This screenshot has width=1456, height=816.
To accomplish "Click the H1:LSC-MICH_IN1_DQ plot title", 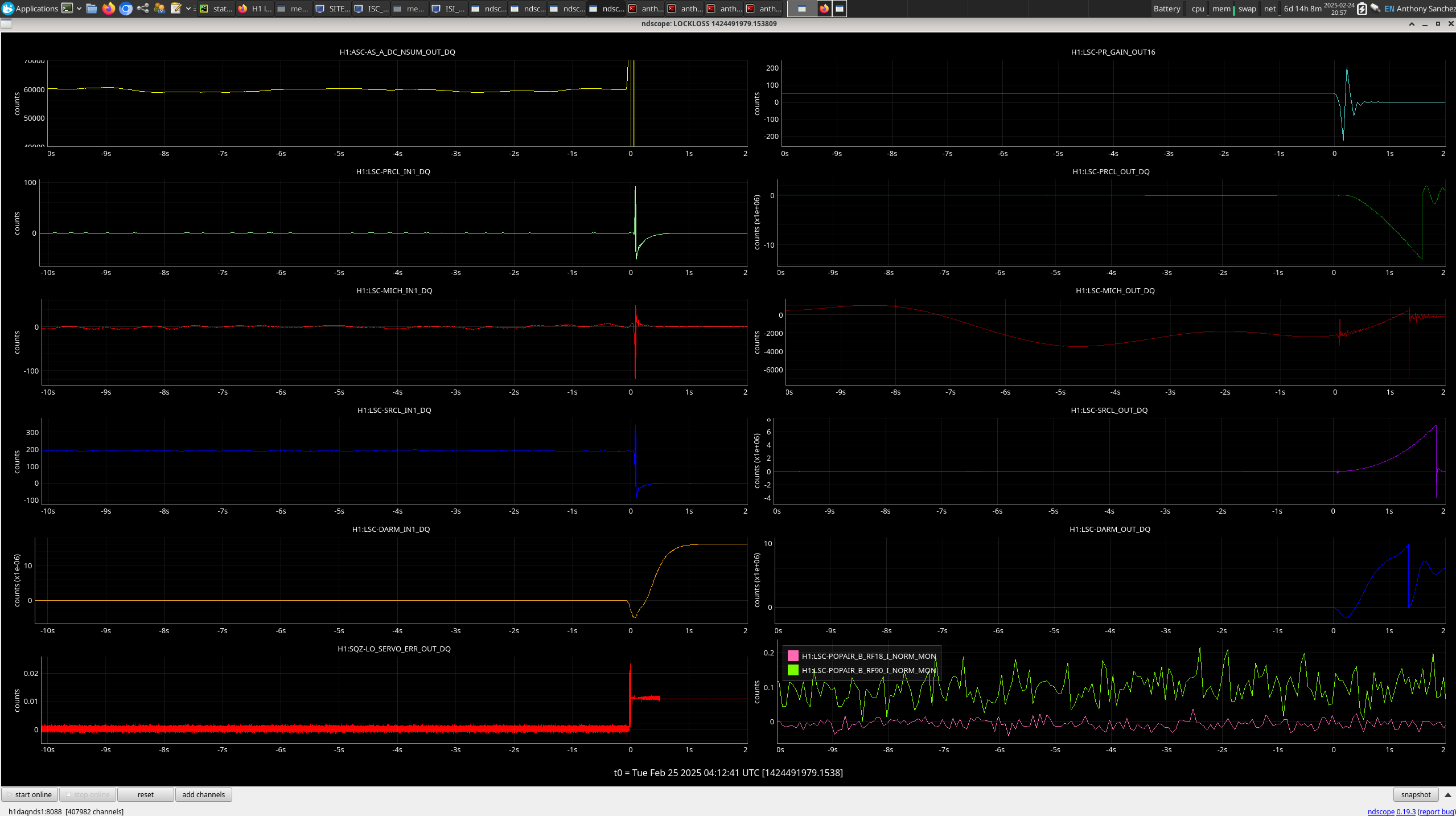I will pyautogui.click(x=394, y=290).
